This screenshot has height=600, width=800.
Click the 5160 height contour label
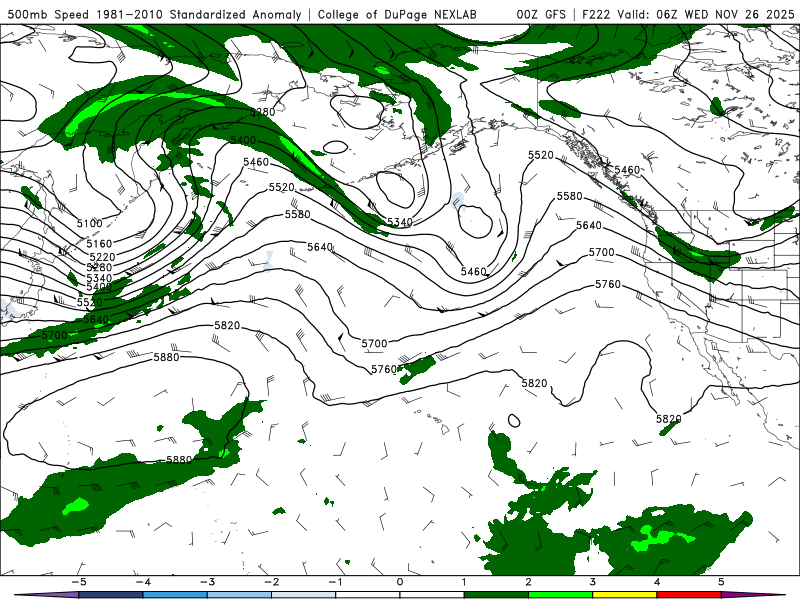coord(99,244)
